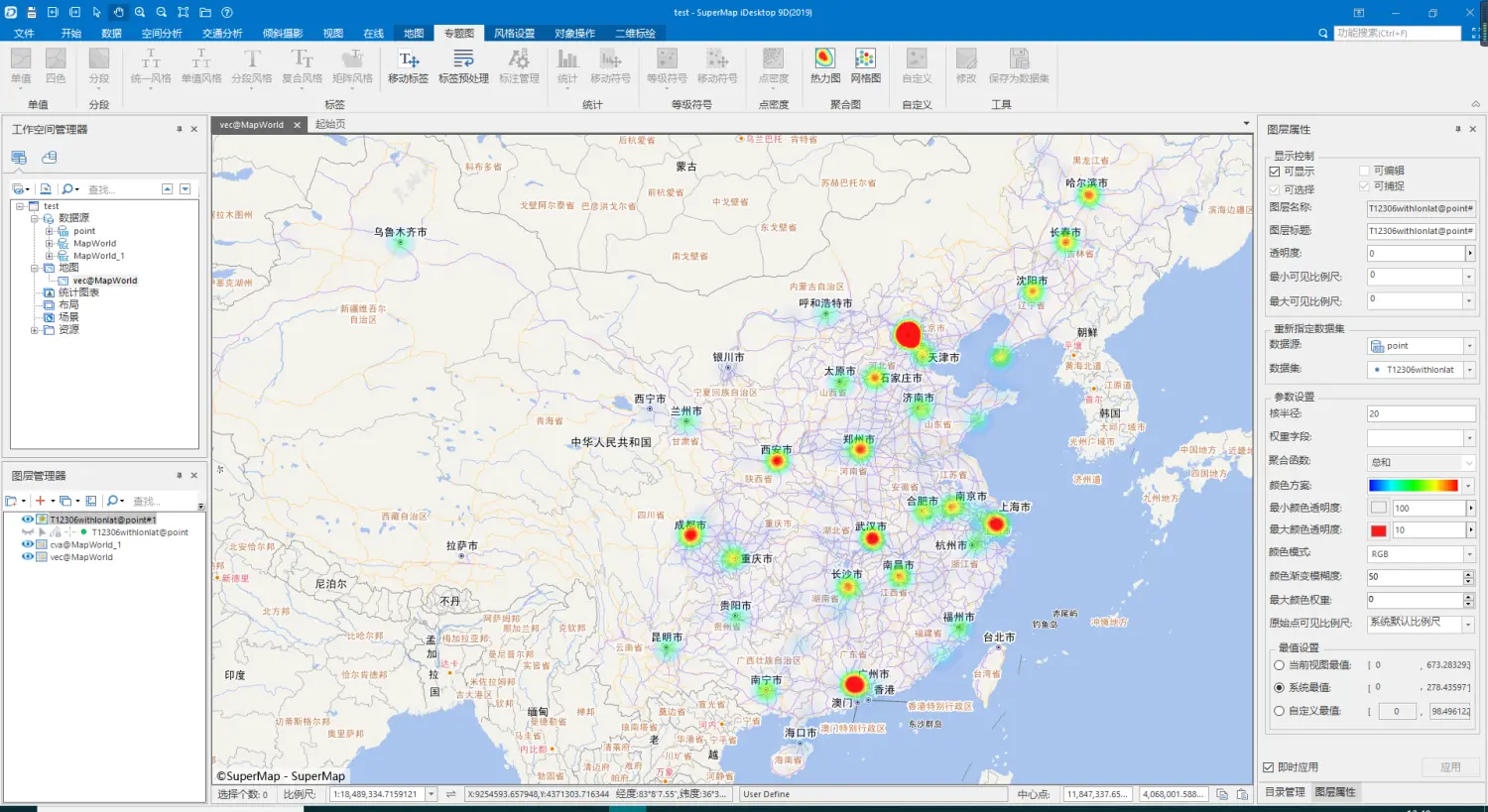Image resolution: width=1488 pixels, height=812 pixels.
Task: Open the 原始点可见比例尺 dropdown
Action: point(1469,624)
